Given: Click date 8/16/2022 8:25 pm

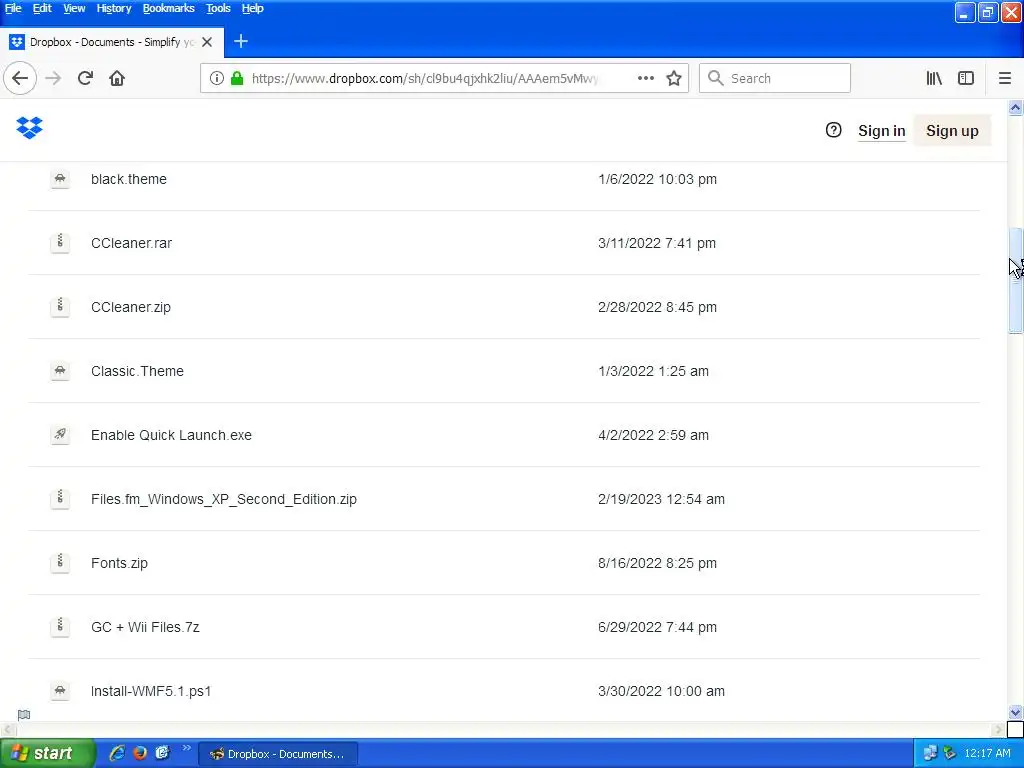Looking at the screenshot, I should click(x=657, y=563).
